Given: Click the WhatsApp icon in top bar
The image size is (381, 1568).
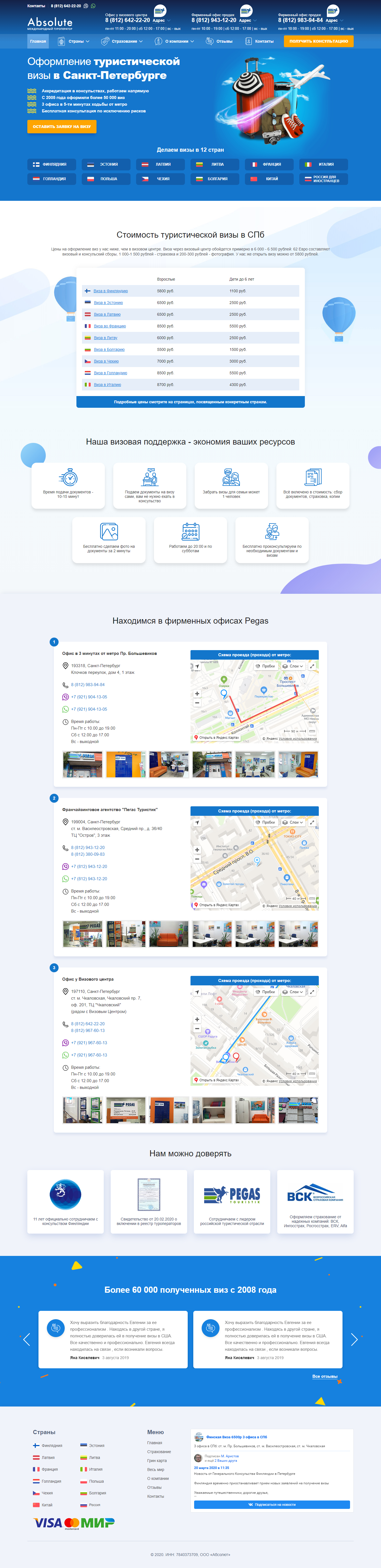Looking at the screenshot, I should 93,6.
